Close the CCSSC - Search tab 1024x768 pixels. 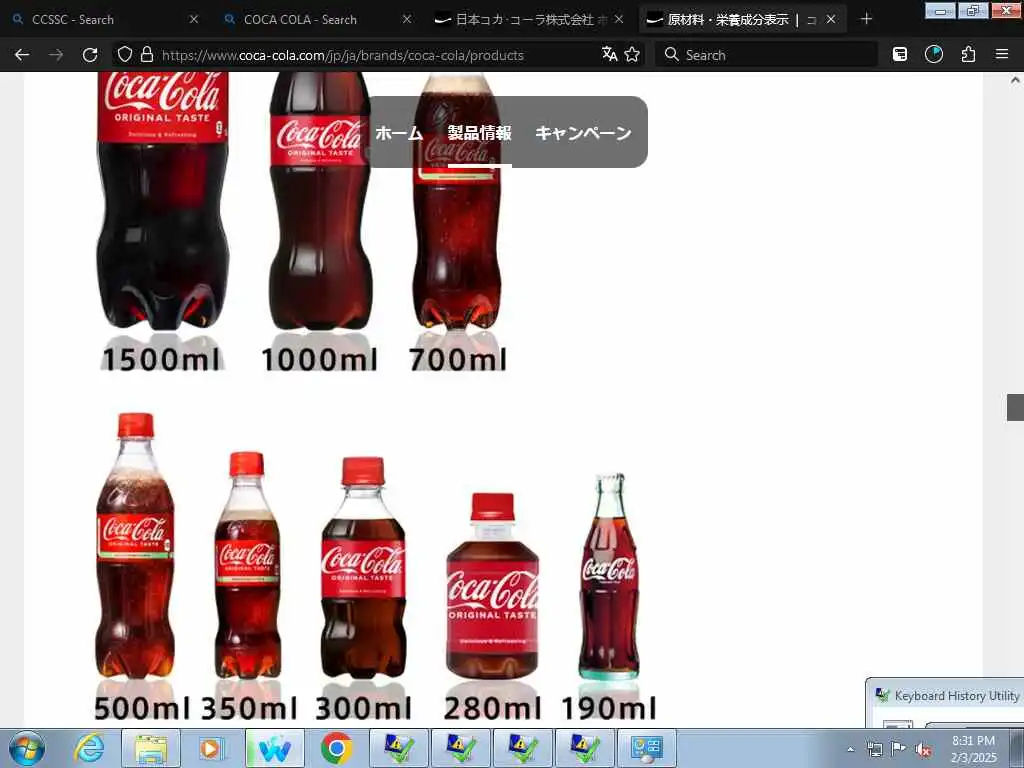[x=194, y=20]
